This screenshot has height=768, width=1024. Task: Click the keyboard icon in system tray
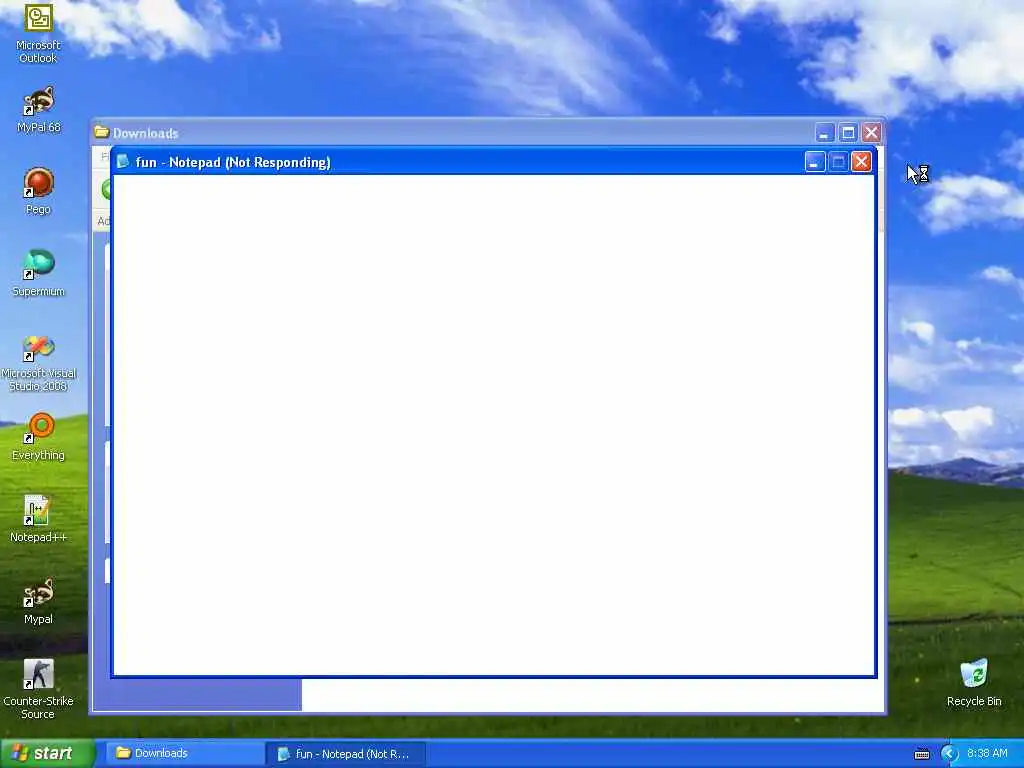(x=921, y=754)
